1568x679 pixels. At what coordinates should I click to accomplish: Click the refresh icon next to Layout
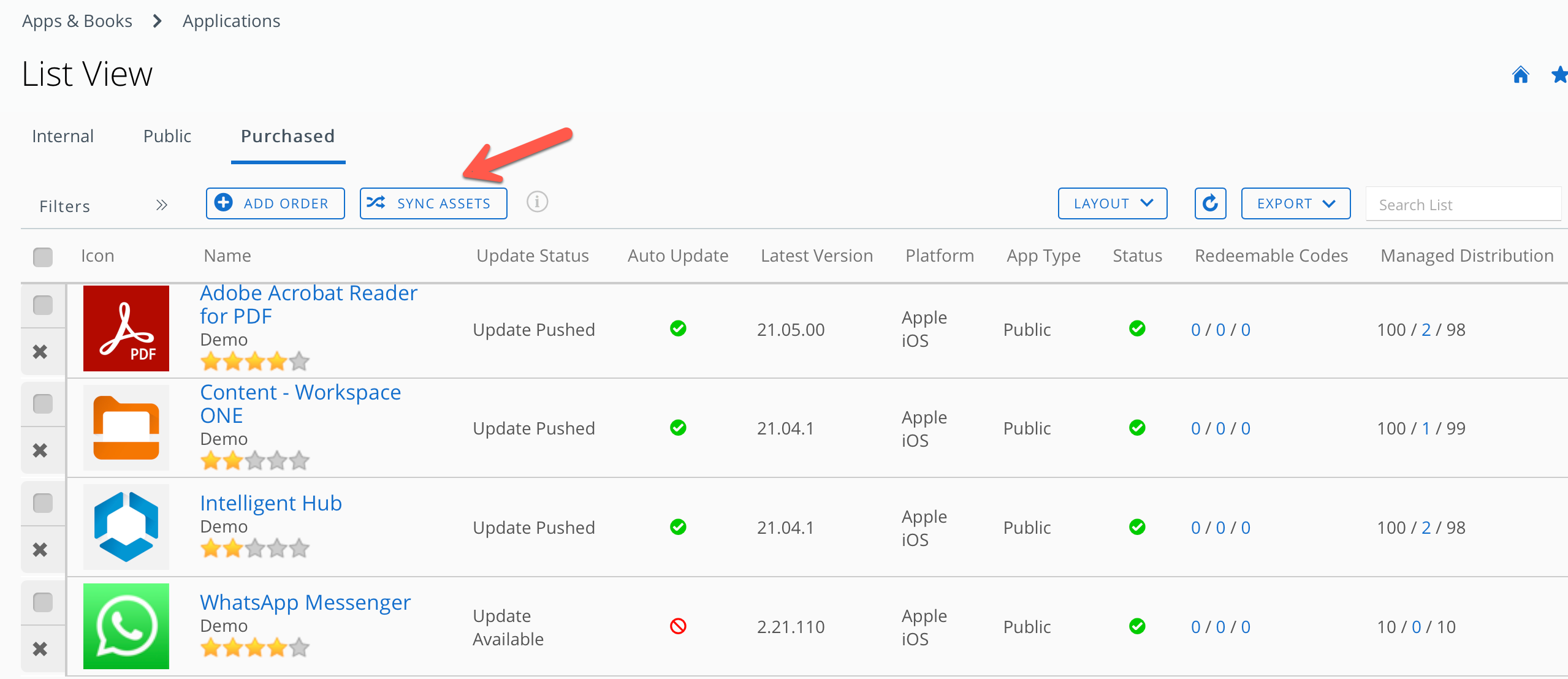click(1210, 203)
